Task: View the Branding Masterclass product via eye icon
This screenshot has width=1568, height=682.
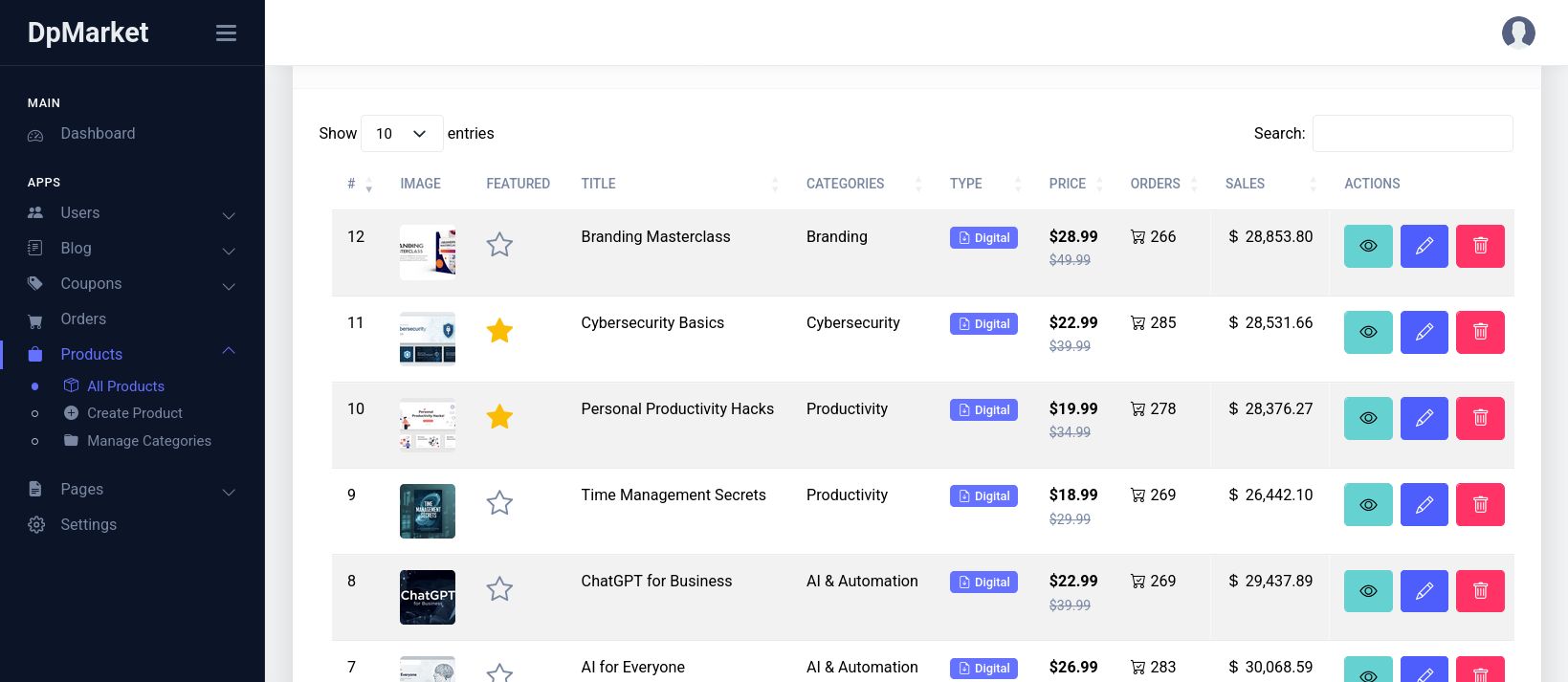Action: point(1368,246)
